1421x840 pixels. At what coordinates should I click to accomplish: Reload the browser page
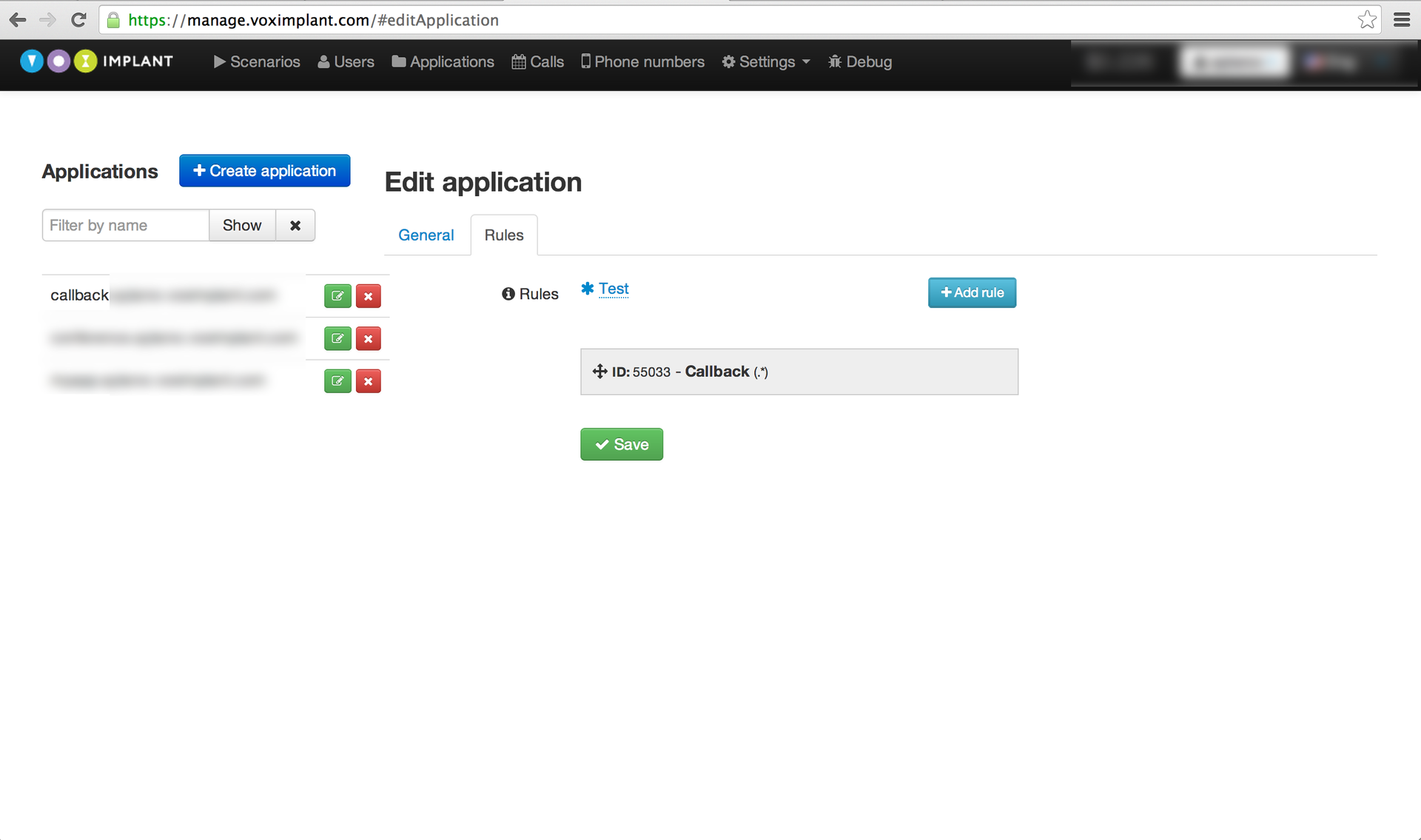tap(78, 20)
